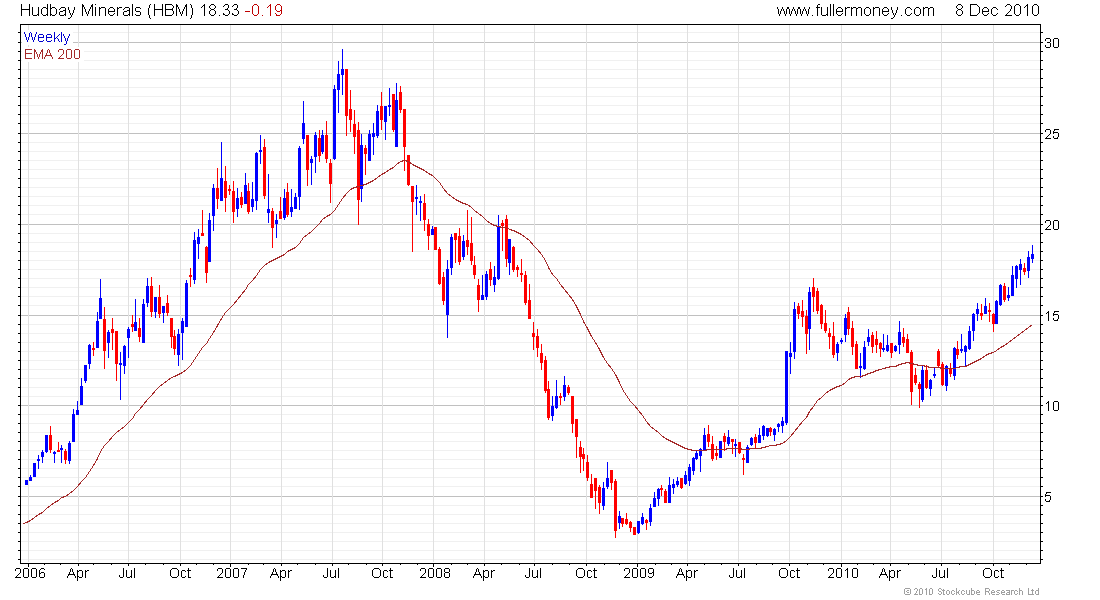Click the x-axis year label 2007

[x=232, y=573]
